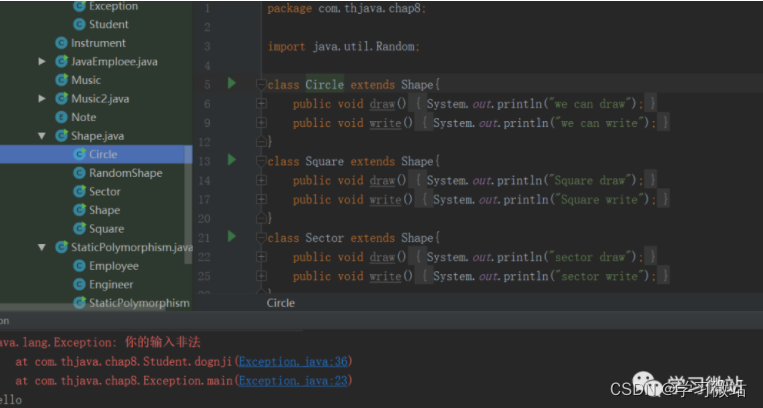Expand Square write() method fold
763x408 pixels.
tap(261, 199)
